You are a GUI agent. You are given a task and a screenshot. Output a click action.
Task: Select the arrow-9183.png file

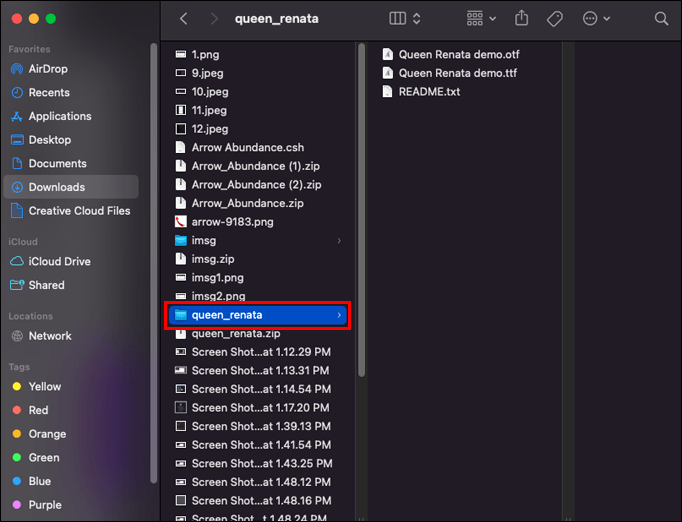tap(232, 222)
